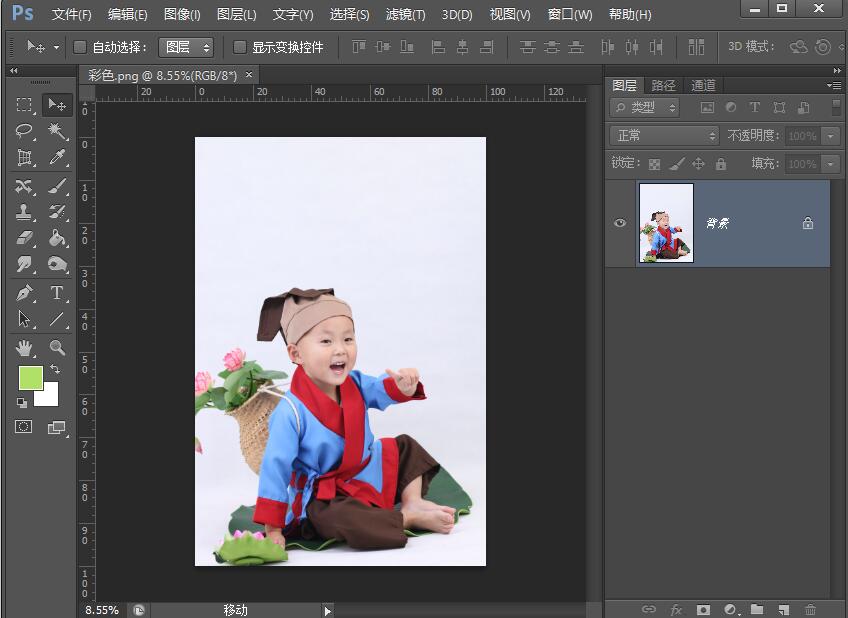Open the 滤镜(T) menu
This screenshot has width=848, height=618.
[x=405, y=15]
